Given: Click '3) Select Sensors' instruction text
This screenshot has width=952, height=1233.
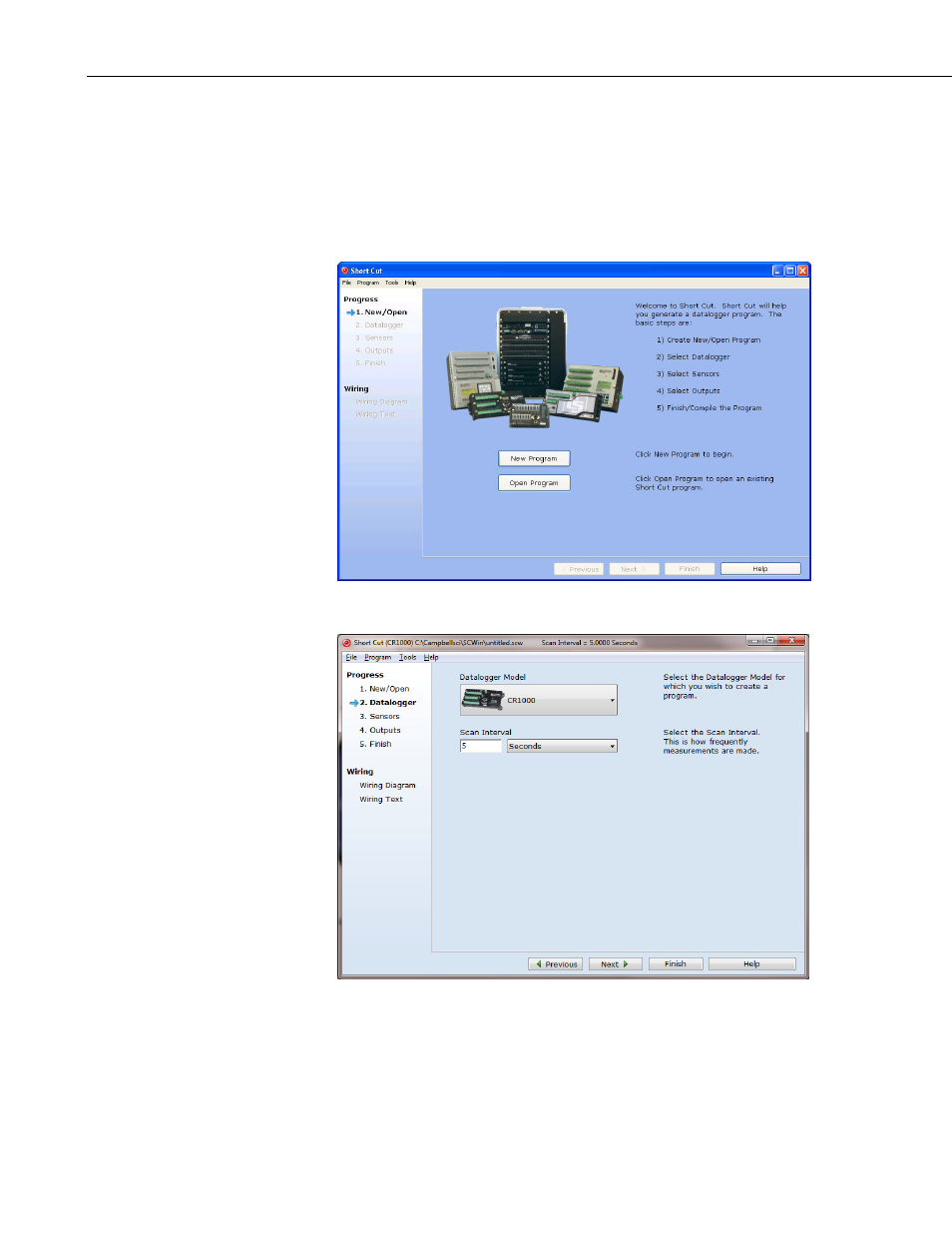Looking at the screenshot, I should [x=688, y=374].
